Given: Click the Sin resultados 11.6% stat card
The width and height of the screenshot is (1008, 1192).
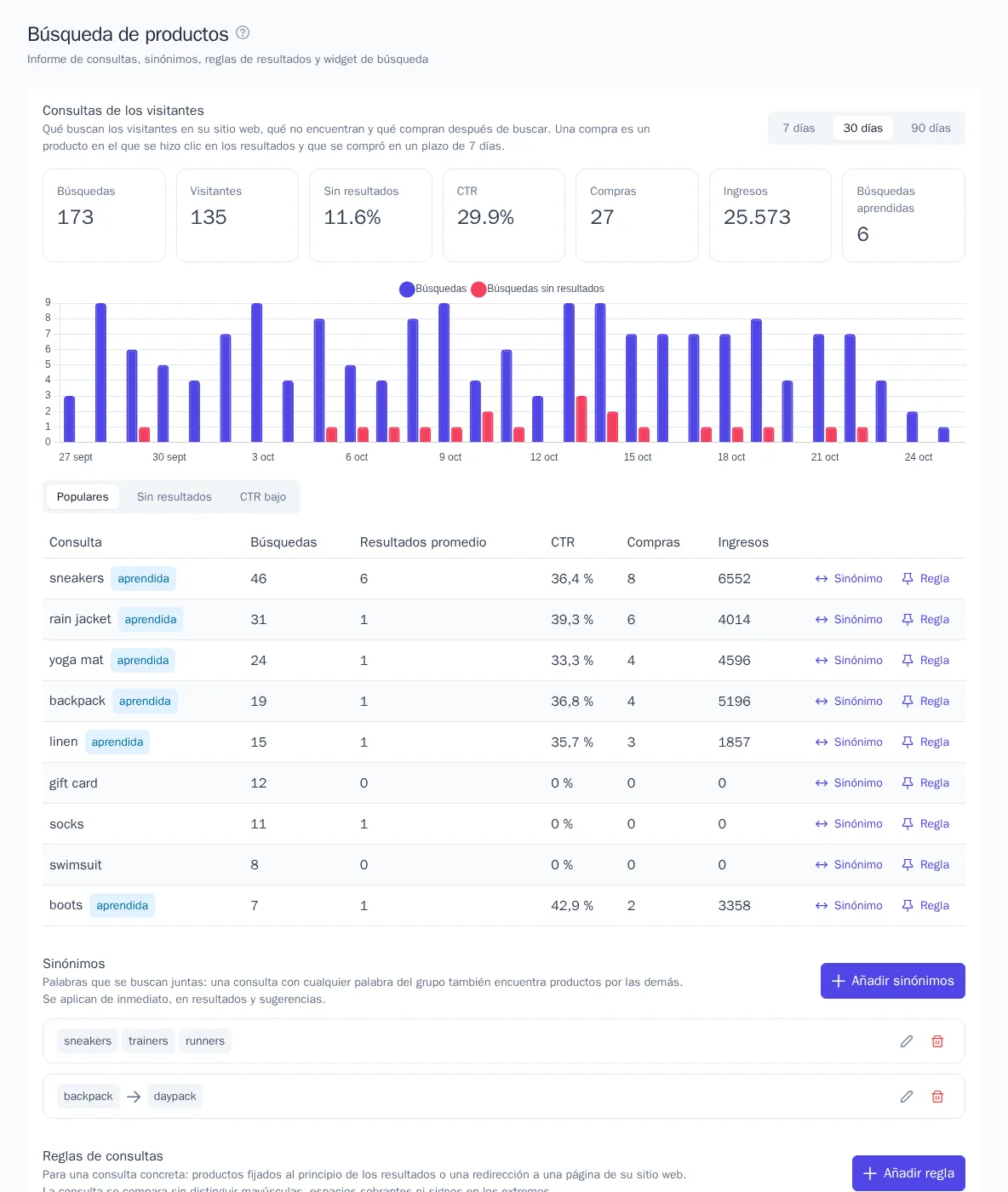Looking at the screenshot, I should (x=370, y=215).
